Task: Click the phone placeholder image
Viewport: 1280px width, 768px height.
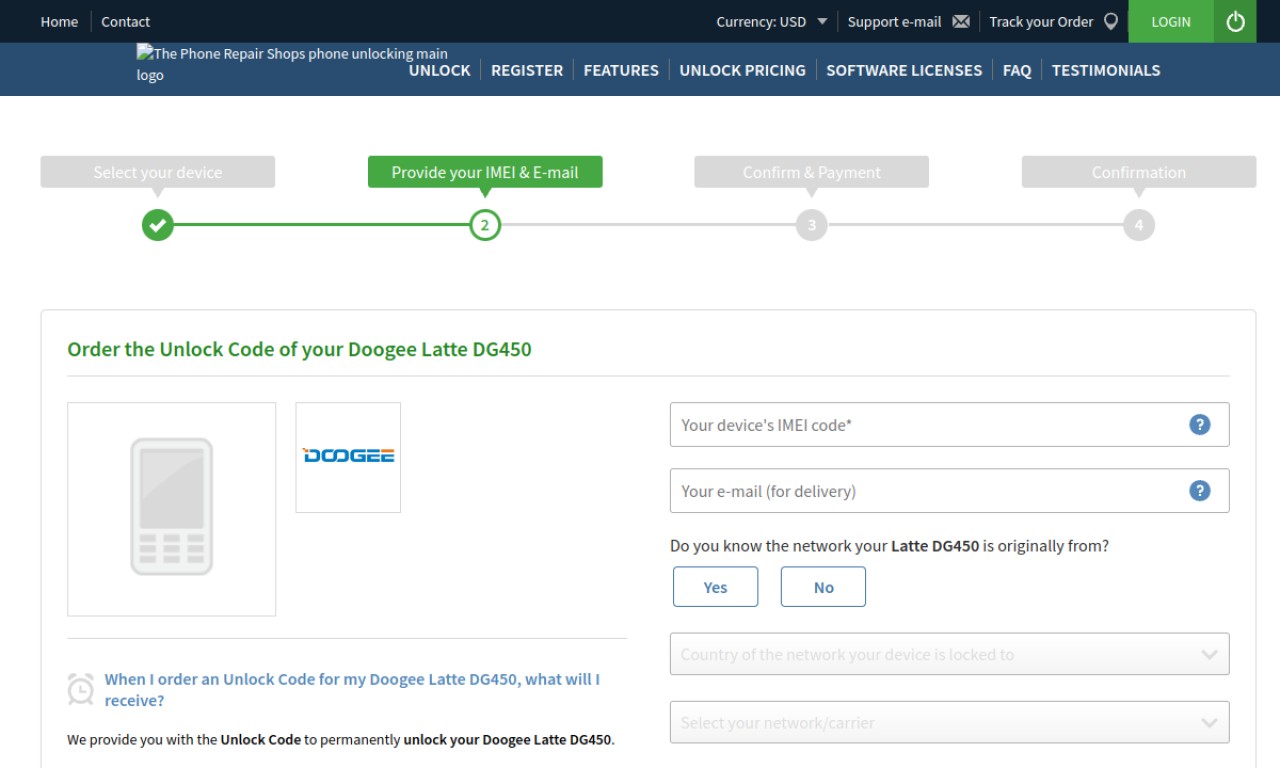Action: point(172,509)
